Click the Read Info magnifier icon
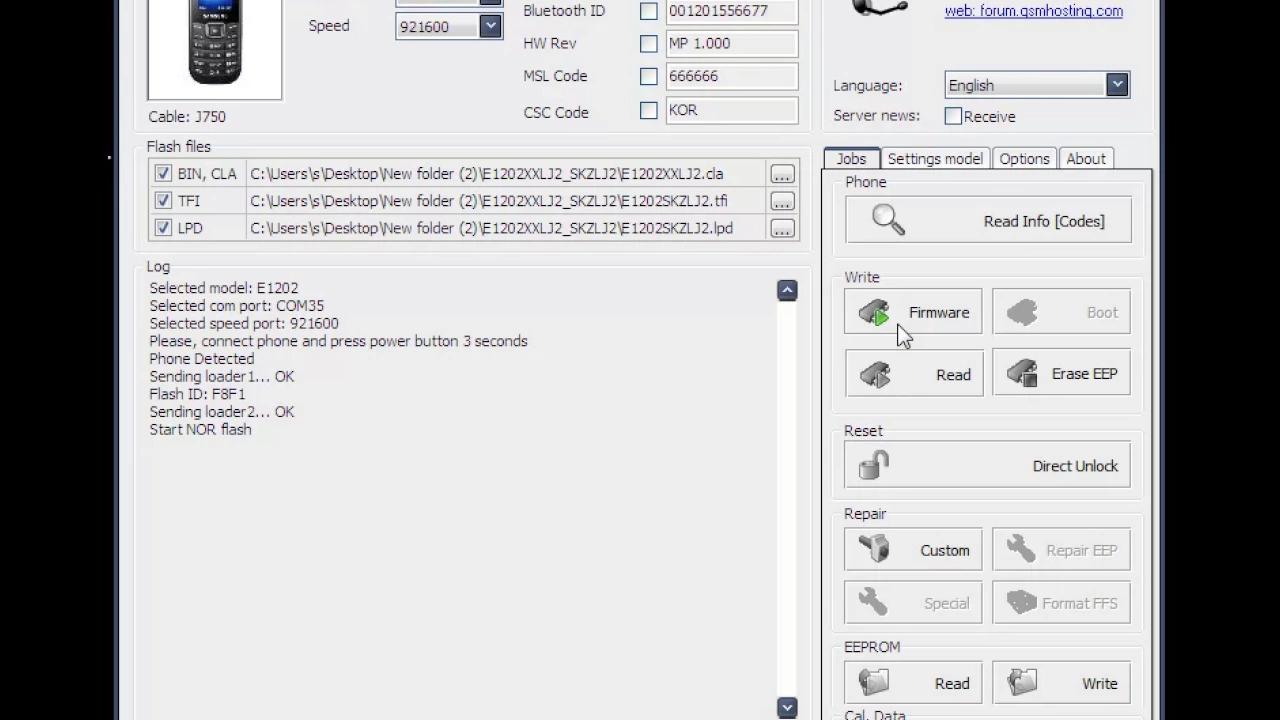Viewport: 1280px width, 720px height. [888, 220]
